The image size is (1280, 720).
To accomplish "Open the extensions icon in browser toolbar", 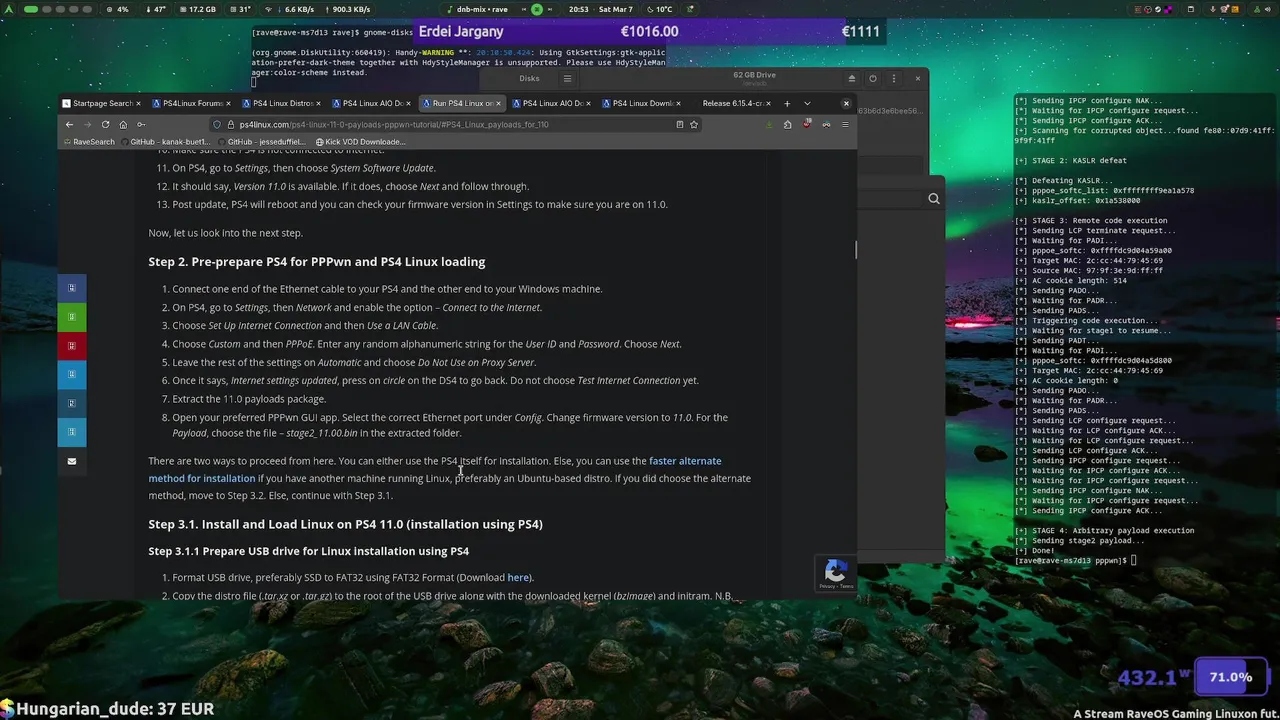I will point(788,124).
